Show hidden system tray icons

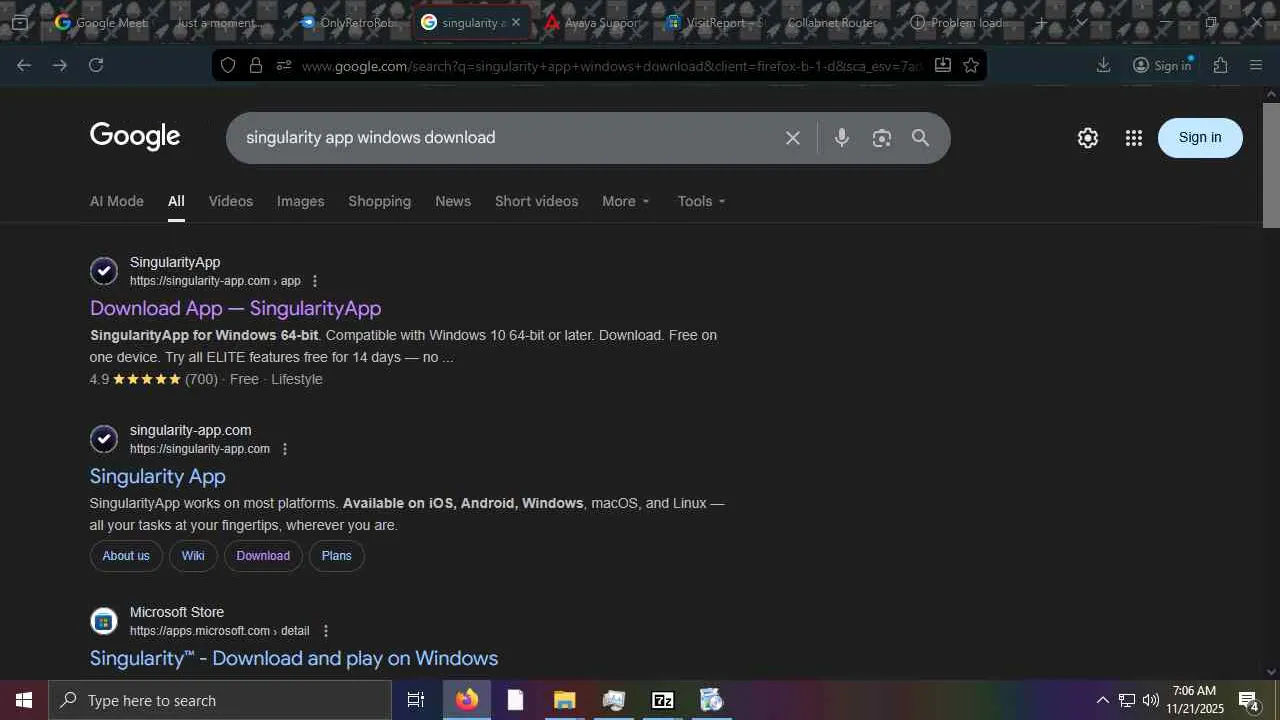click(x=1102, y=700)
